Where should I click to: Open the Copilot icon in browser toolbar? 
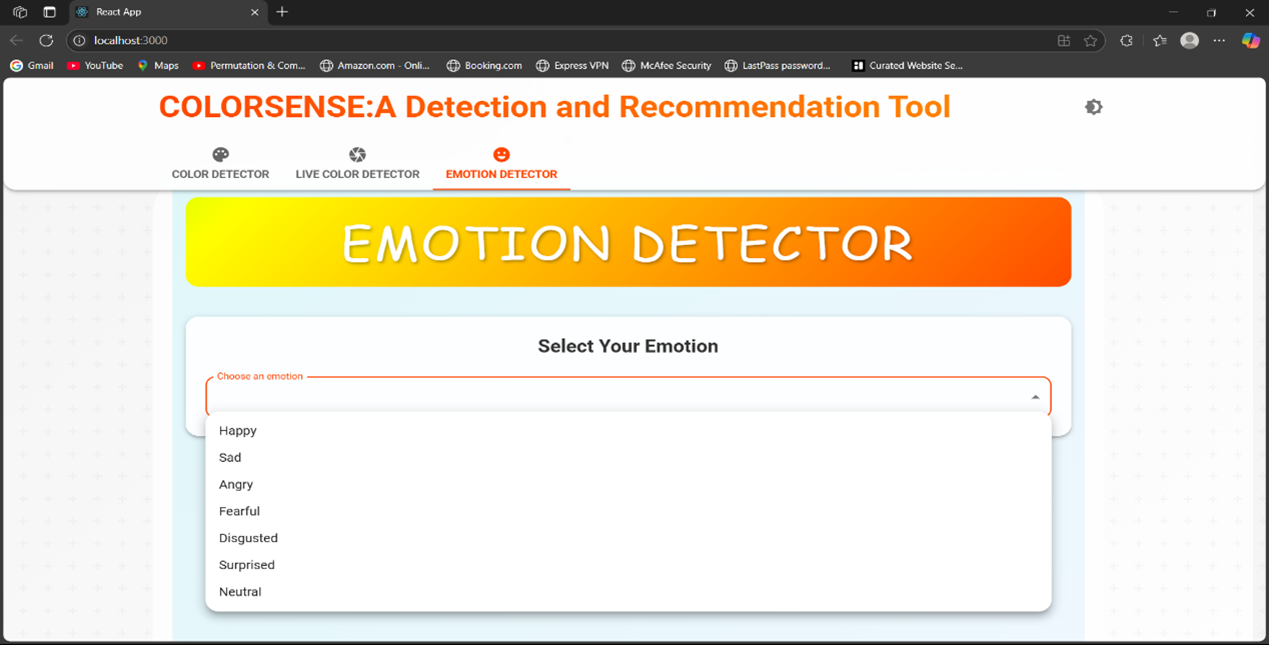point(1250,41)
